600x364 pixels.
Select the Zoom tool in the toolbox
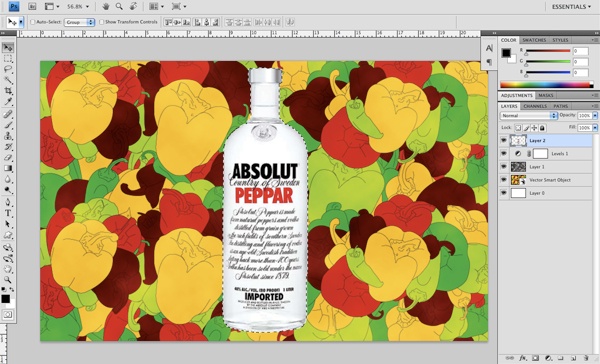click(8, 280)
